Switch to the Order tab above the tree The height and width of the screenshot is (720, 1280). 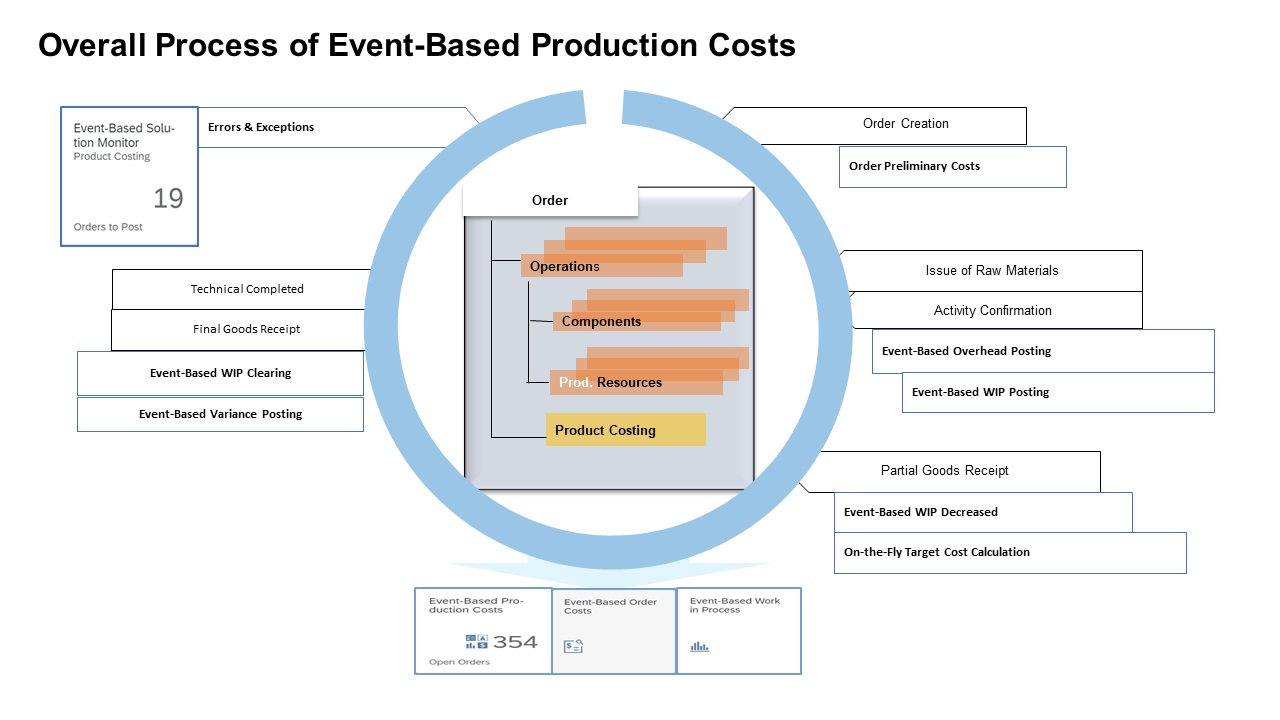550,200
